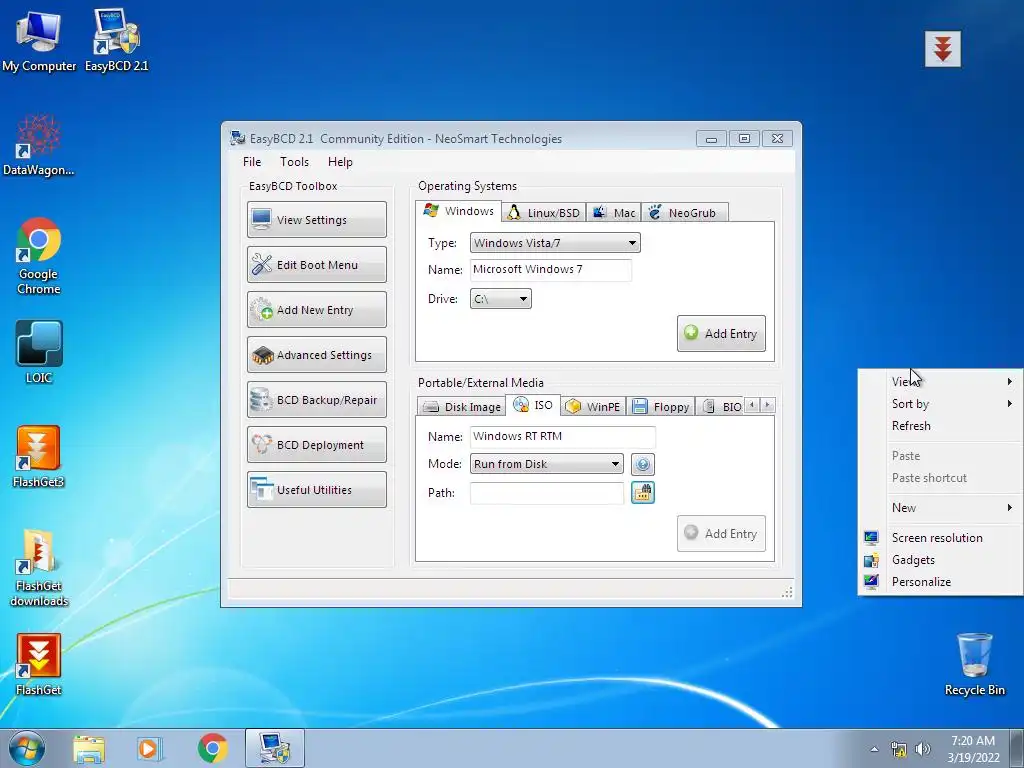1024x768 pixels.
Task: Open Windows Explorer from taskbar
Action: click(x=89, y=748)
